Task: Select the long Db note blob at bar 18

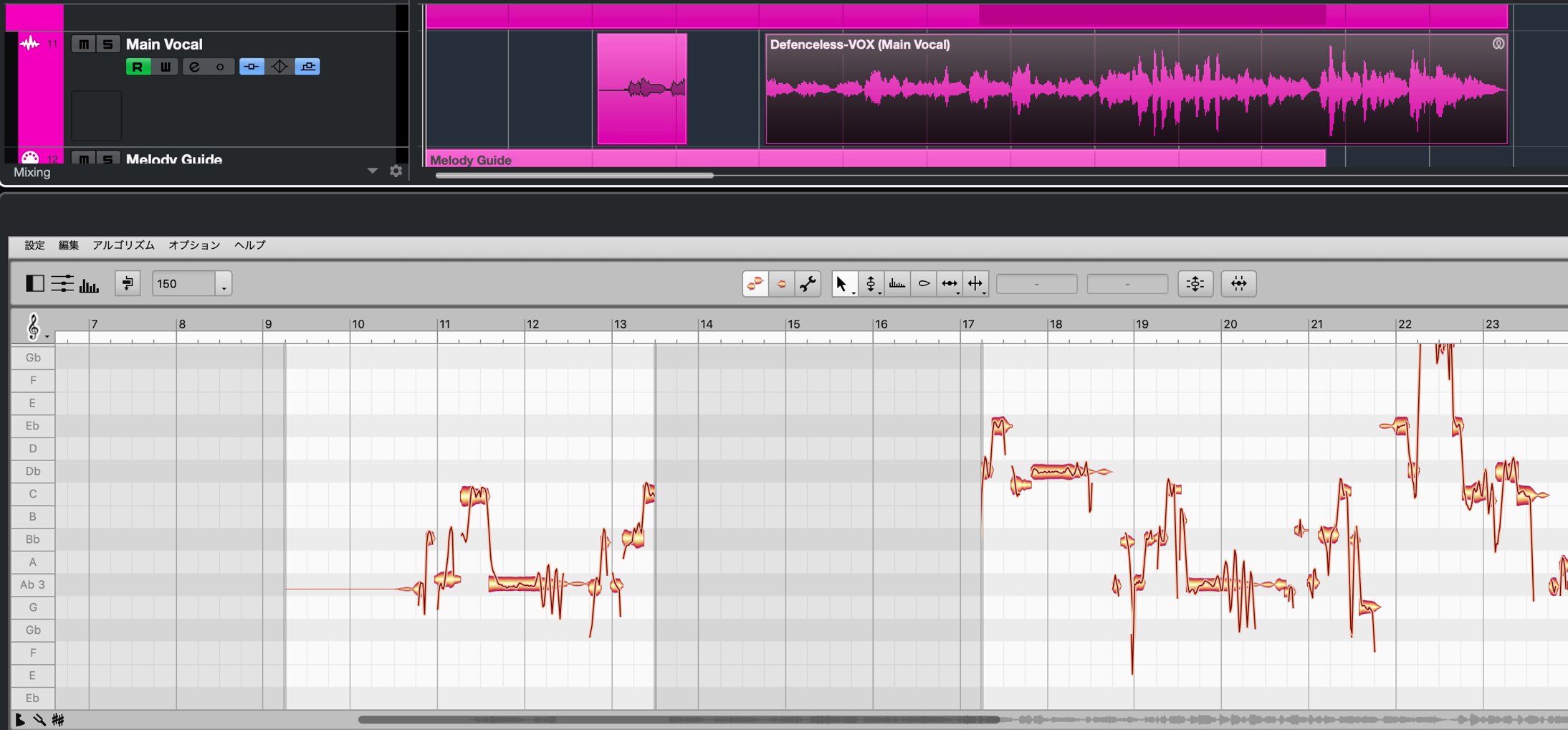Action: (1059, 471)
